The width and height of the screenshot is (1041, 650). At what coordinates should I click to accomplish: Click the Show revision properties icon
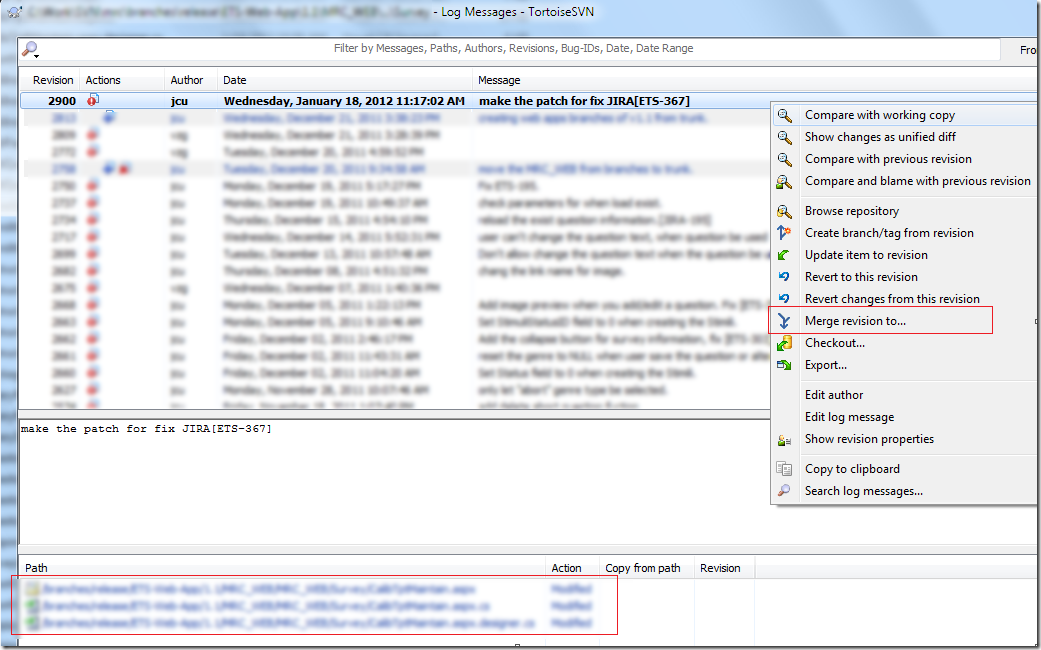click(785, 440)
